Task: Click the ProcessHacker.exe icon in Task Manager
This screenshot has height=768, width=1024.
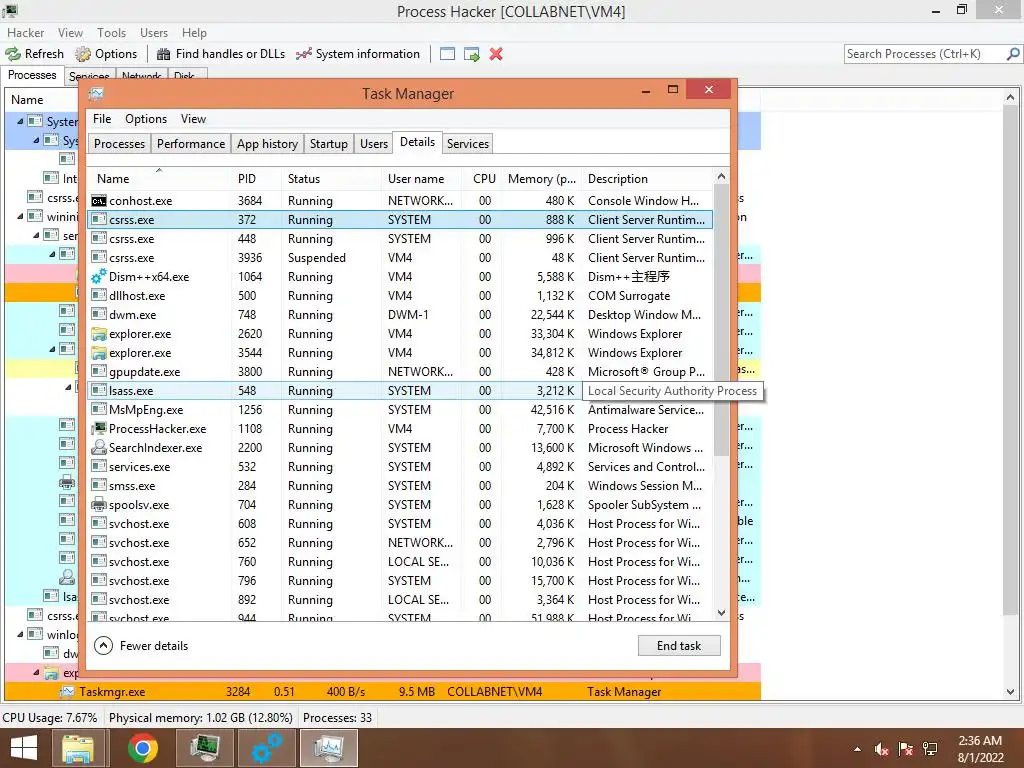Action: click(99, 428)
